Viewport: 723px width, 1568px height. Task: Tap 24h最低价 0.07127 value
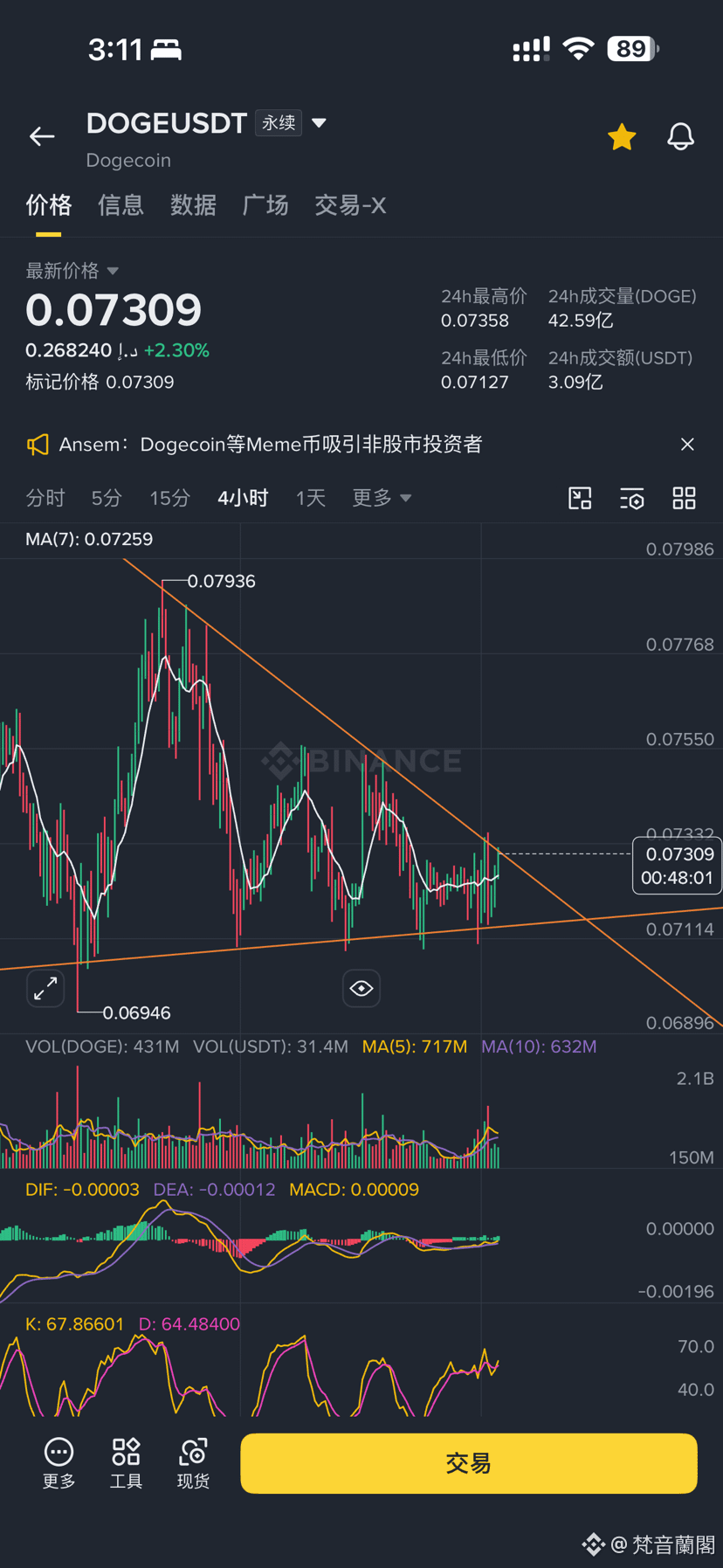(x=475, y=382)
